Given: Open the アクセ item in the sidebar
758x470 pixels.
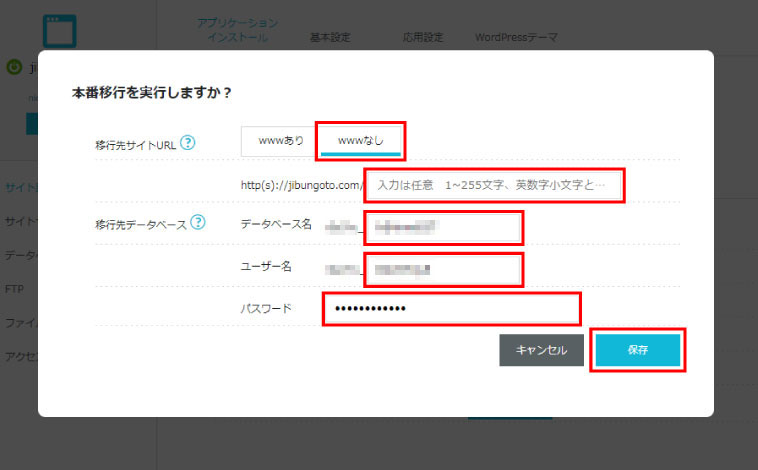Looking at the screenshot, I should (20, 357).
